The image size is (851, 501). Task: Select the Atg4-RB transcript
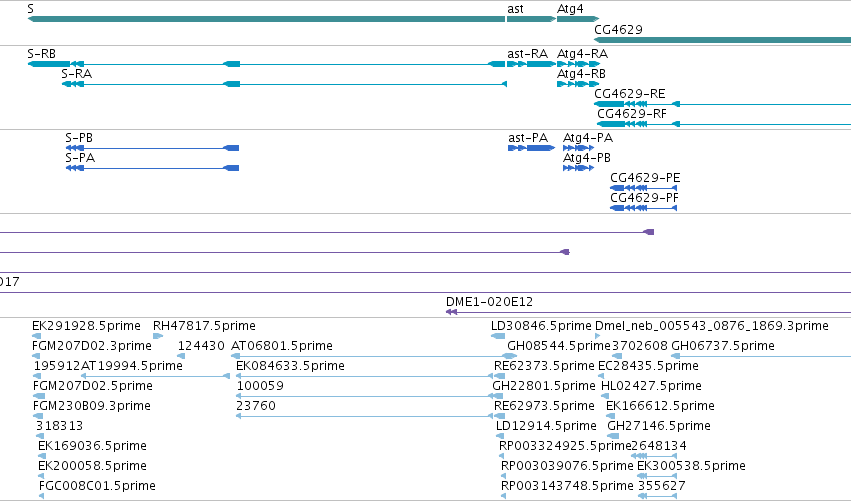(x=578, y=84)
